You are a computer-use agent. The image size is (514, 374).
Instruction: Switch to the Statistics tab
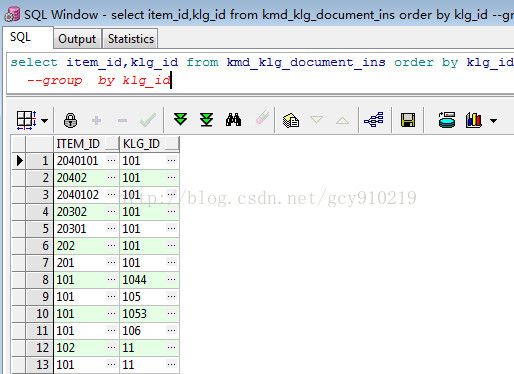pos(131,39)
